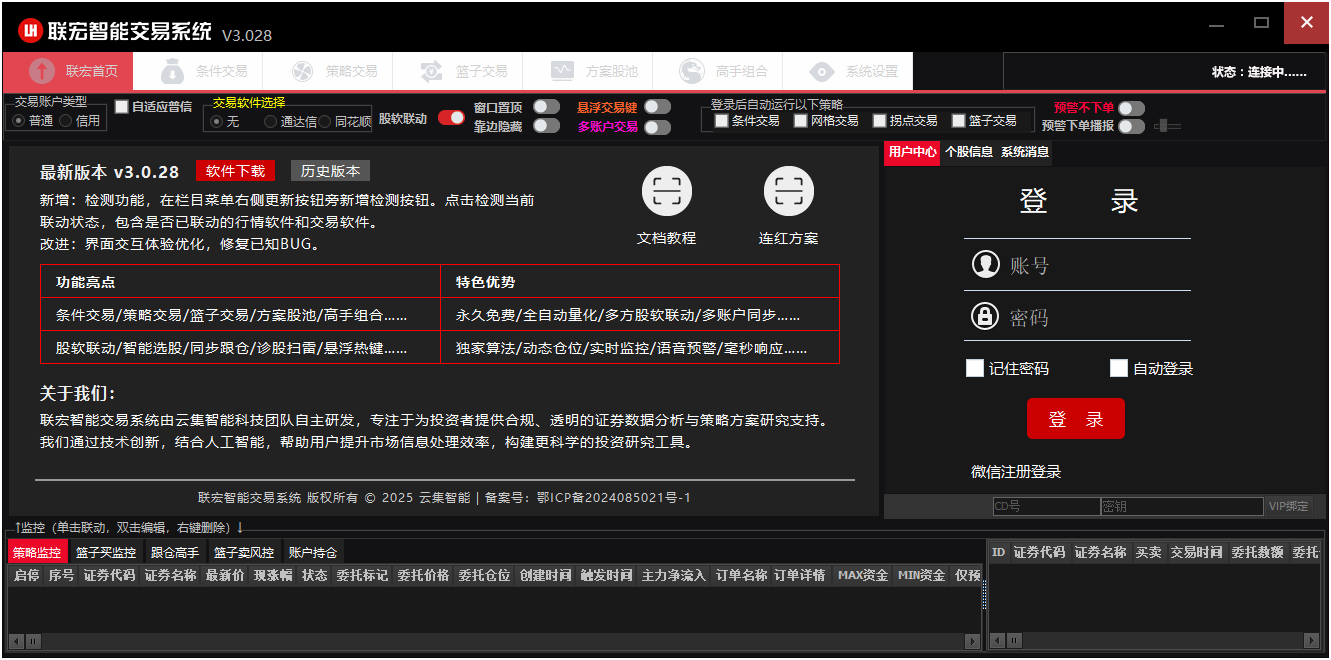
Task: Switch to the 个股信息 tab
Action: 968,152
